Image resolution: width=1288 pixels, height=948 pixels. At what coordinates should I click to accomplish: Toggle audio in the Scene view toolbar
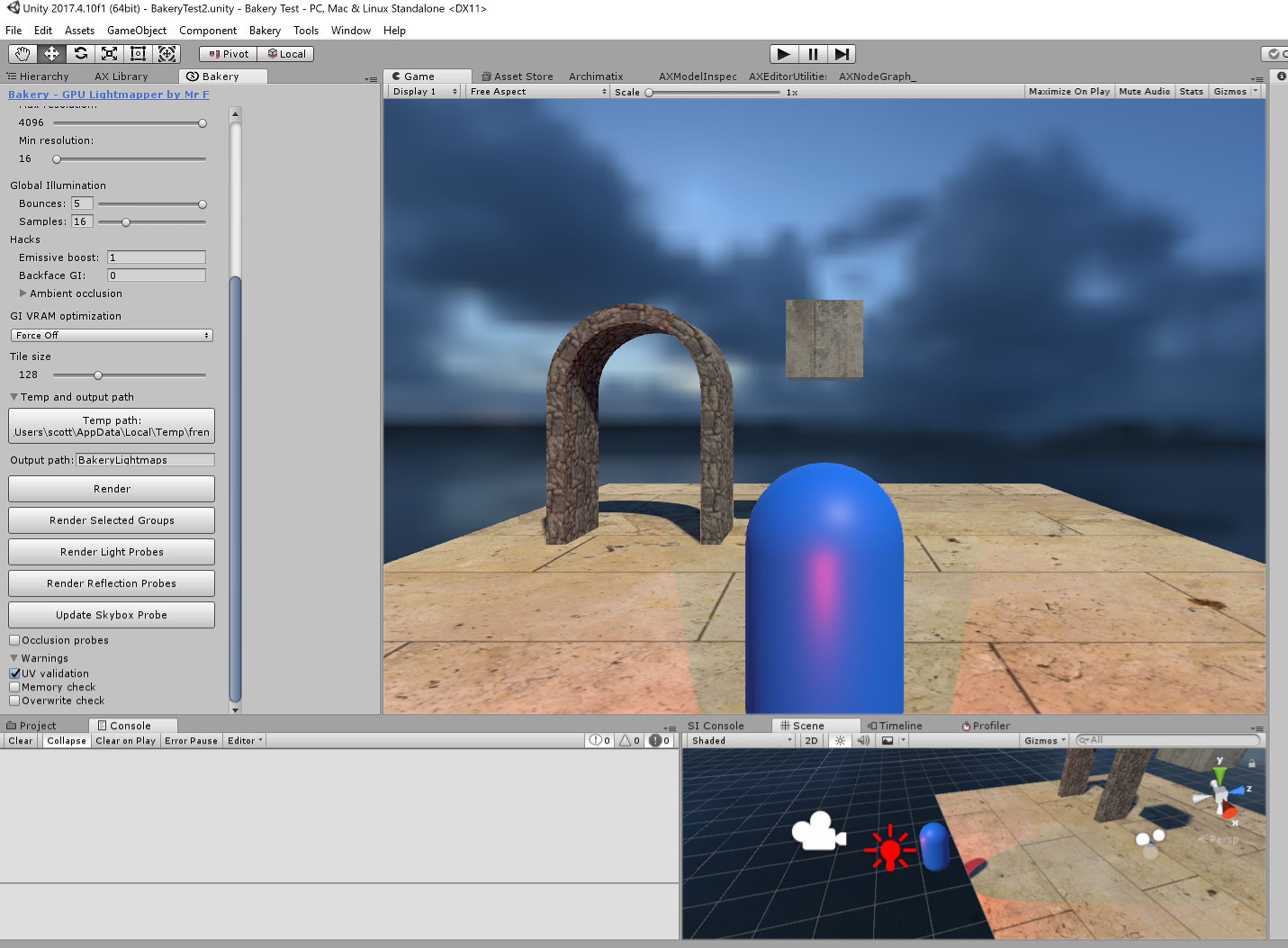[x=863, y=740]
